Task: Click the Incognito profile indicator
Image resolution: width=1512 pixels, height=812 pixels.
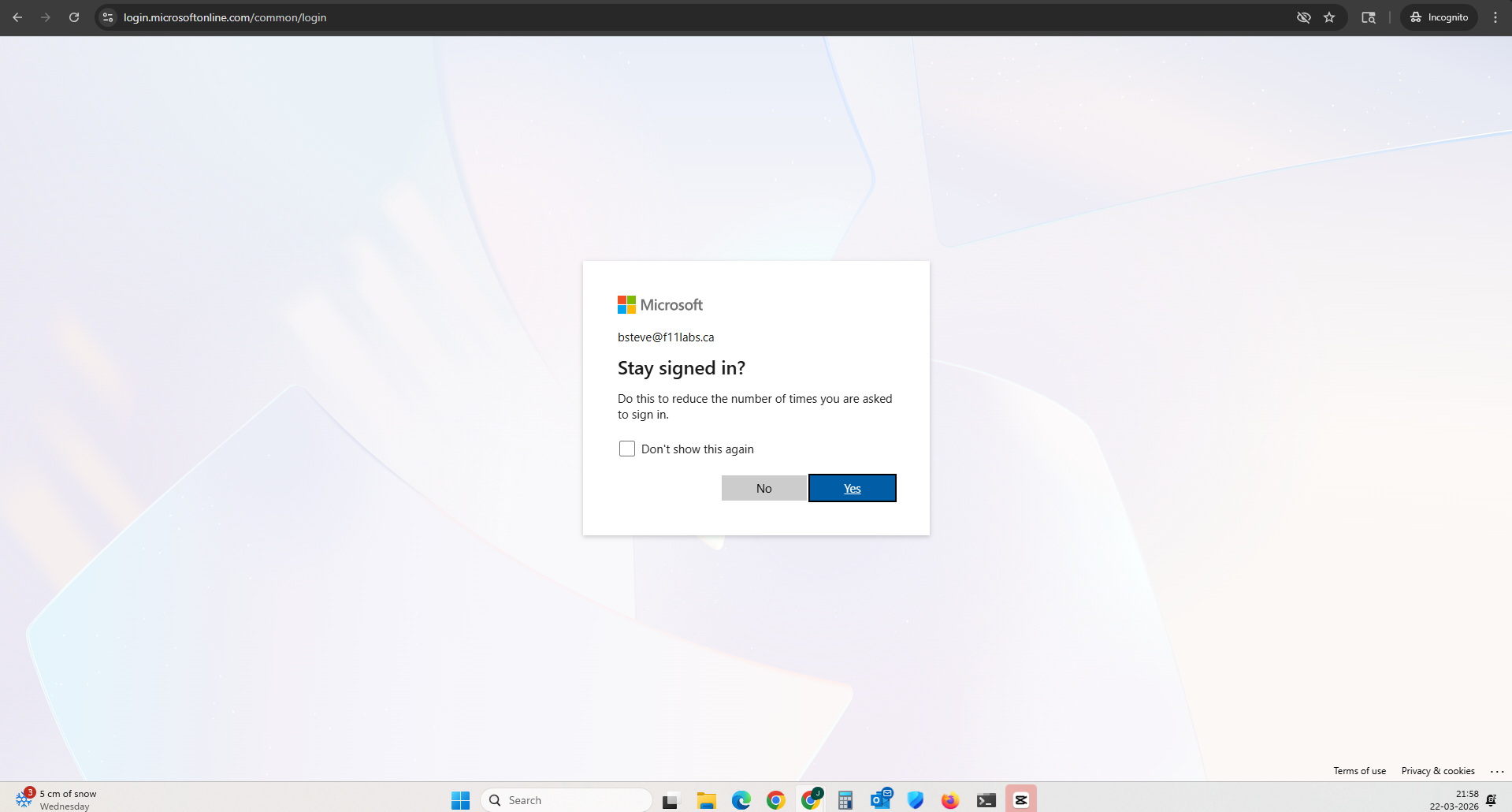Action: coord(1439,17)
